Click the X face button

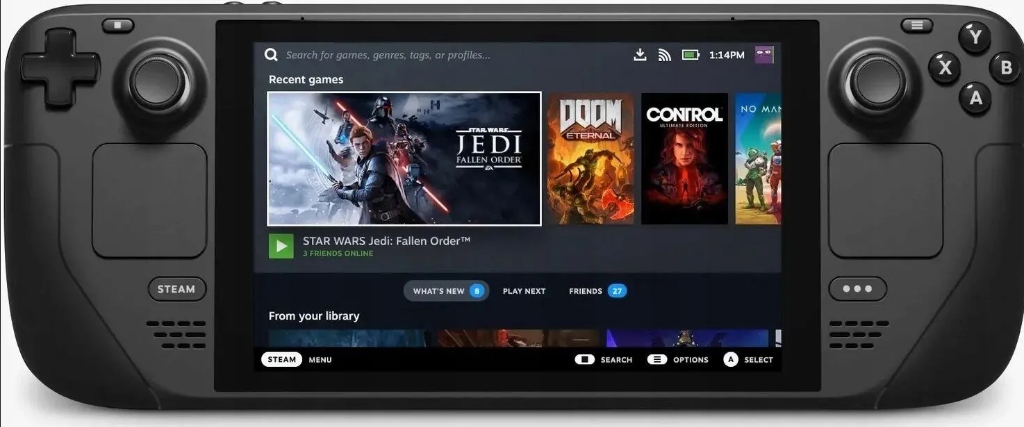click(944, 68)
